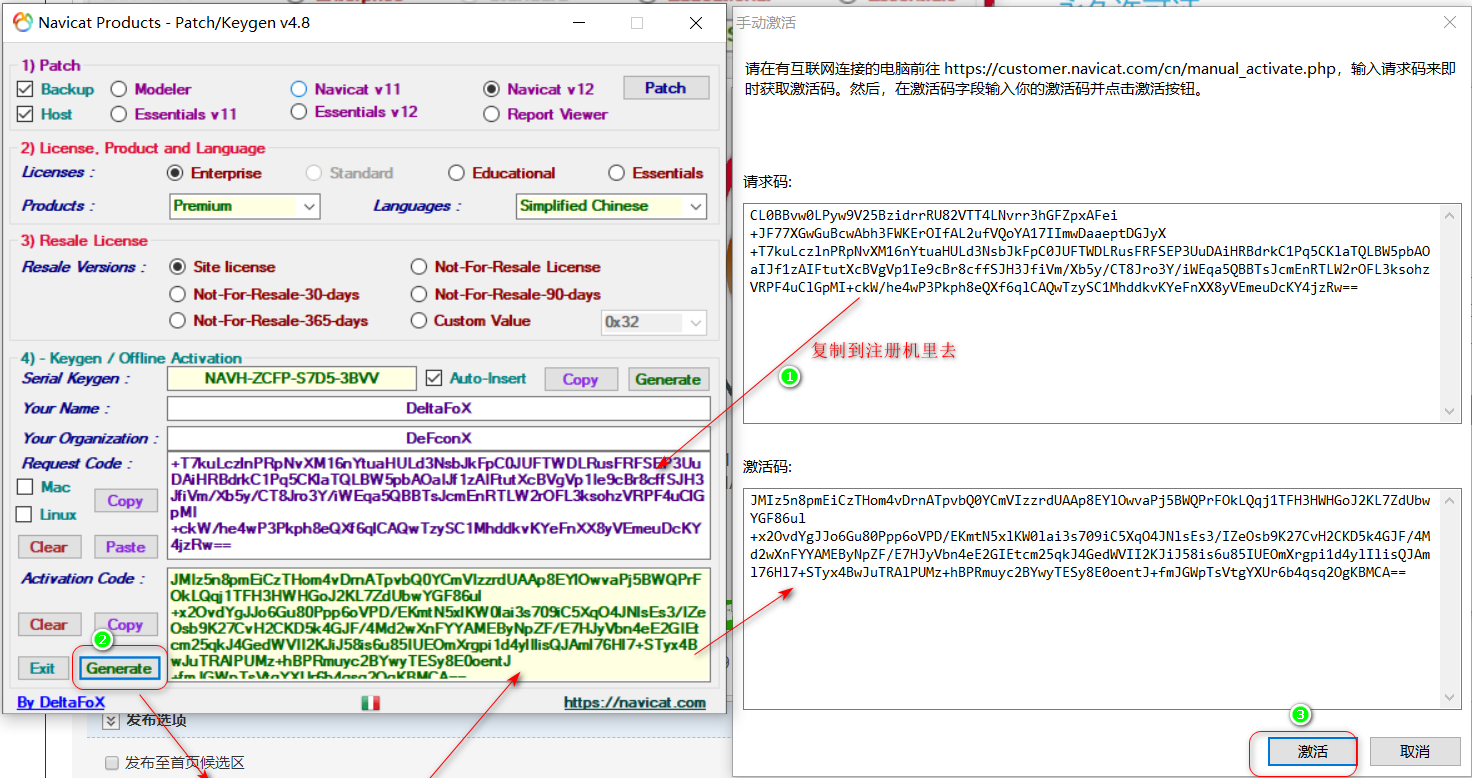Open the https://navicat.com link
Screen dimensions: 1472x778
(634, 703)
